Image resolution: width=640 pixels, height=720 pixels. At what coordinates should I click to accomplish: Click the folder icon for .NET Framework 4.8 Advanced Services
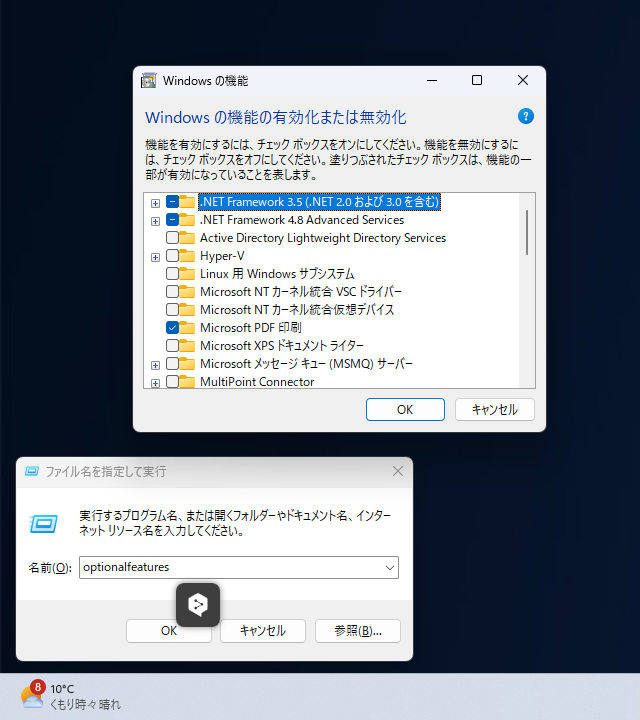[187, 220]
